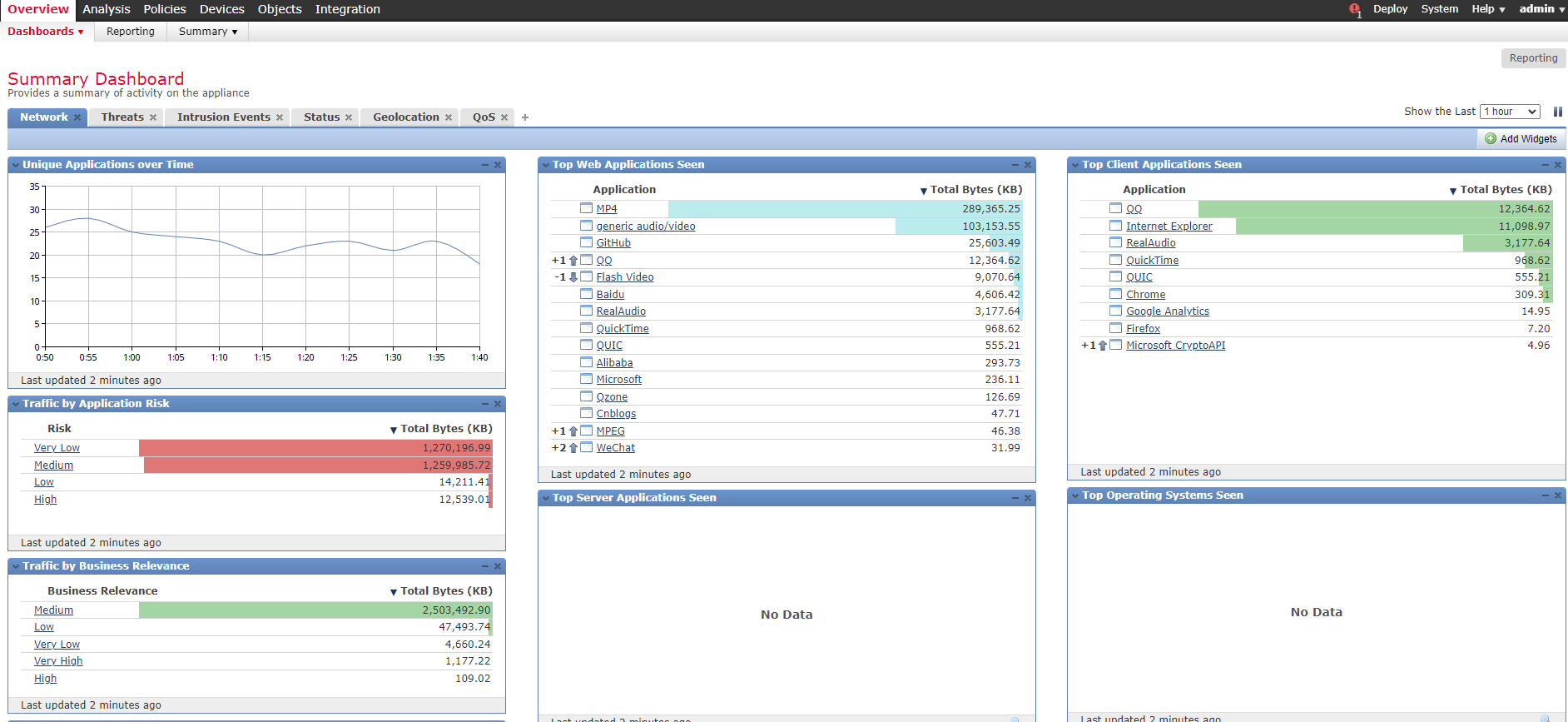Click the Deploy button
Screen dimensions: 1568x722
(x=1390, y=9)
